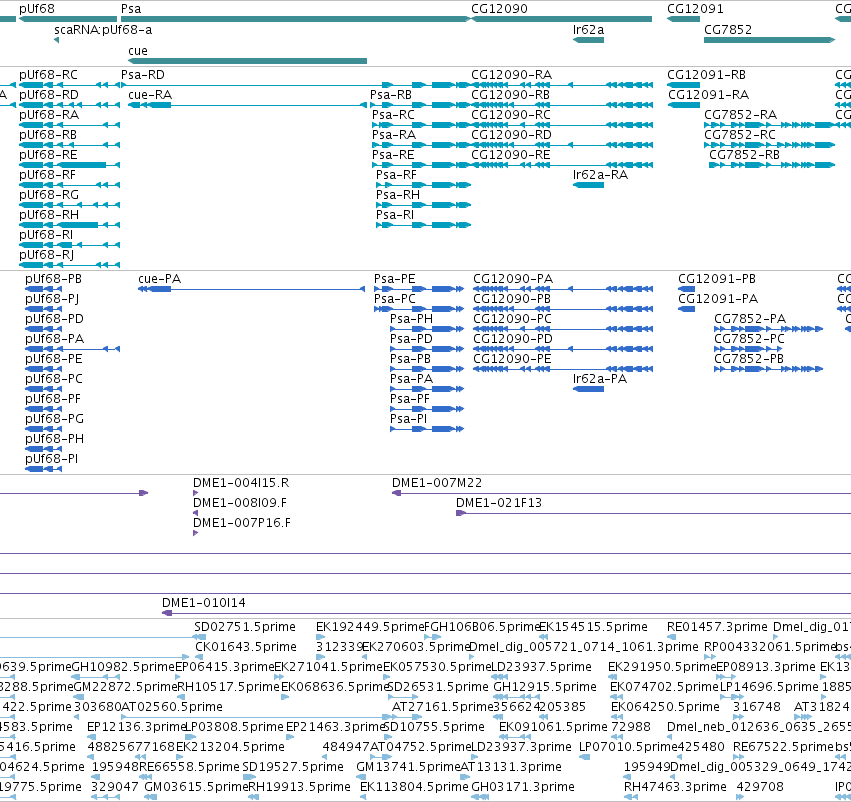The image size is (851, 802).
Task: Click protein label Psa-PI
Action: 409,419
